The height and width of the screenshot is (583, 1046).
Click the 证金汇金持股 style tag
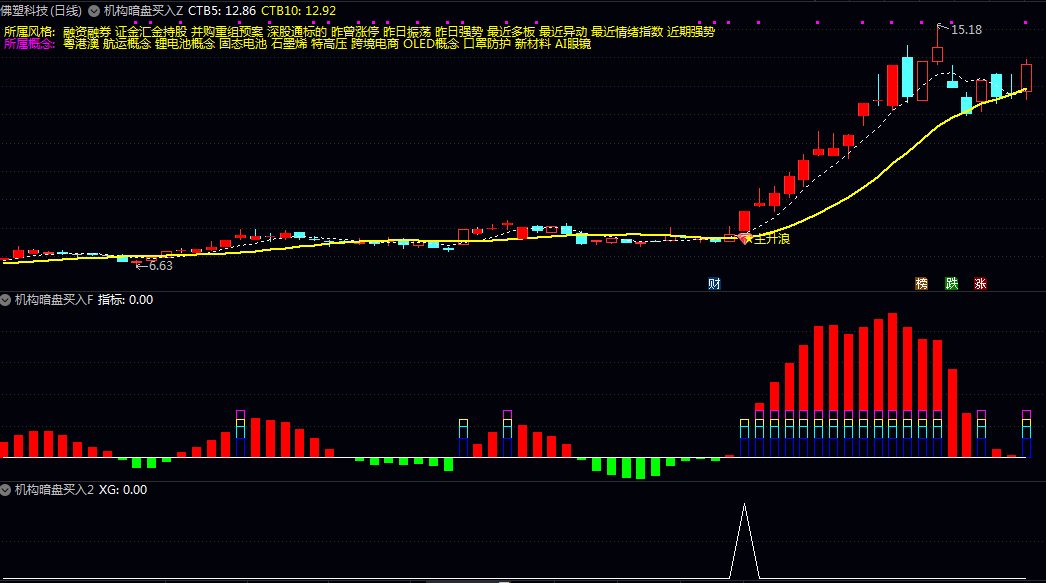151,32
